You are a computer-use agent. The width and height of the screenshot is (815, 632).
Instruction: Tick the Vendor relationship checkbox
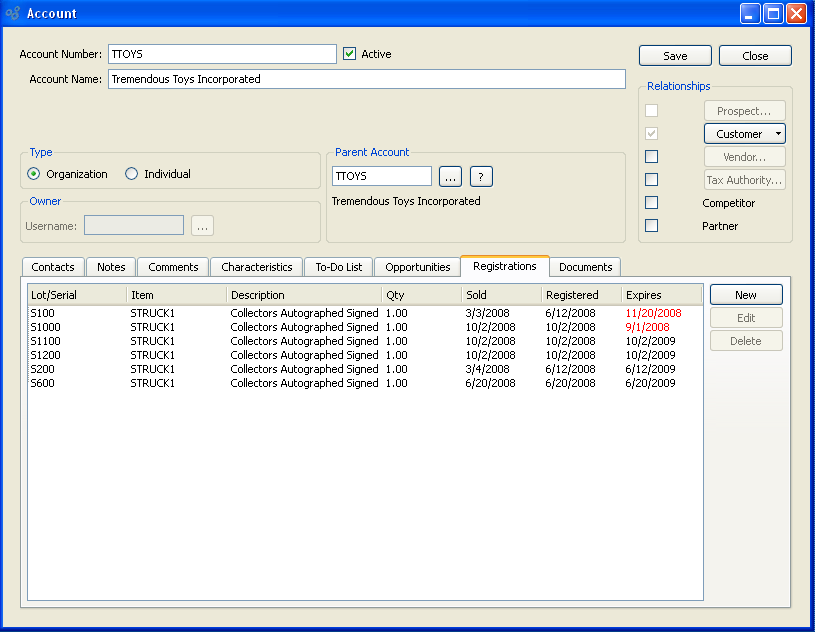(x=652, y=157)
